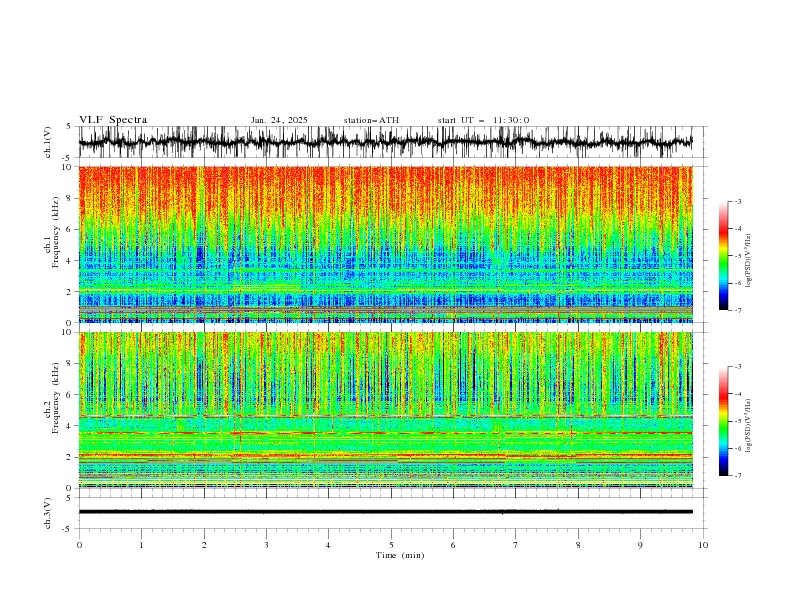The height and width of the screenshot is (612, 792).
Task: Select the date text "Jan. 24, 2025"
Action: click(279, 120)
